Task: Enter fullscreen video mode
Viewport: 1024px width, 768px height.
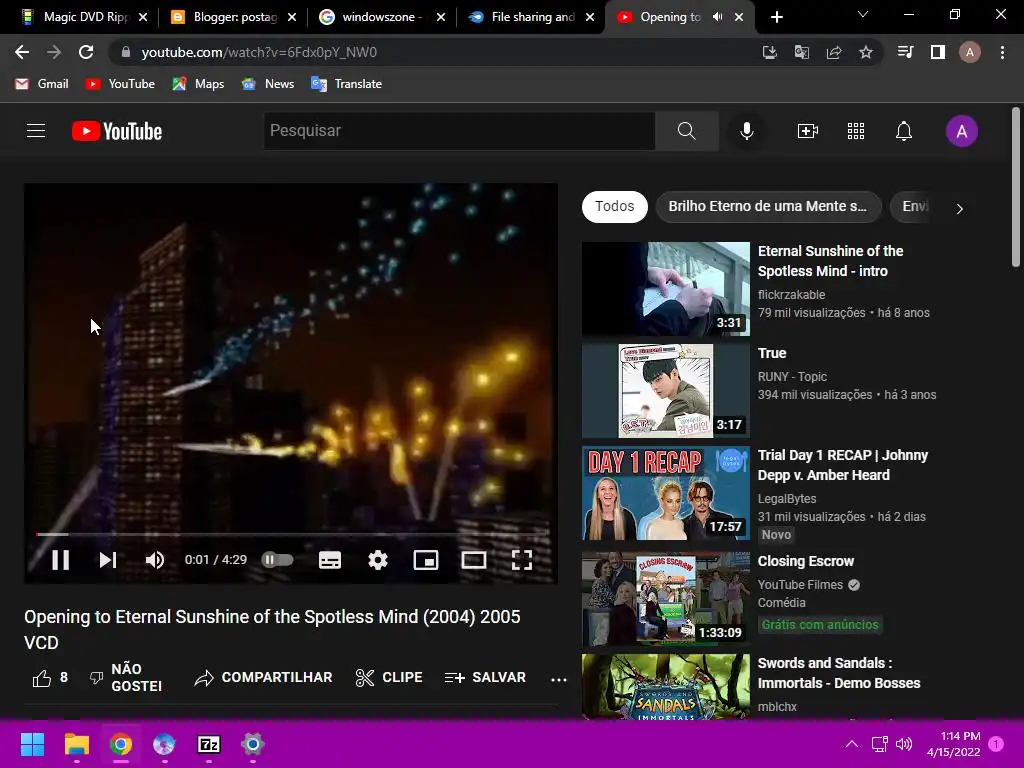Action: 522,560
